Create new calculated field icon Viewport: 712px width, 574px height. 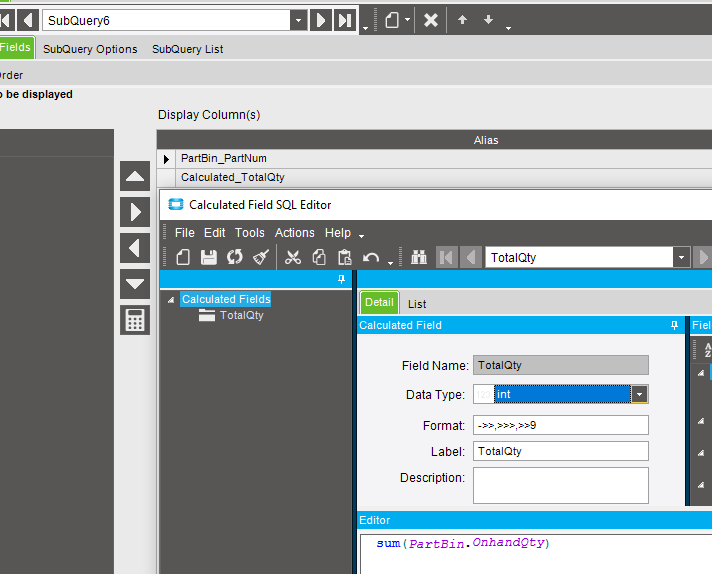[x=183, y=257]
